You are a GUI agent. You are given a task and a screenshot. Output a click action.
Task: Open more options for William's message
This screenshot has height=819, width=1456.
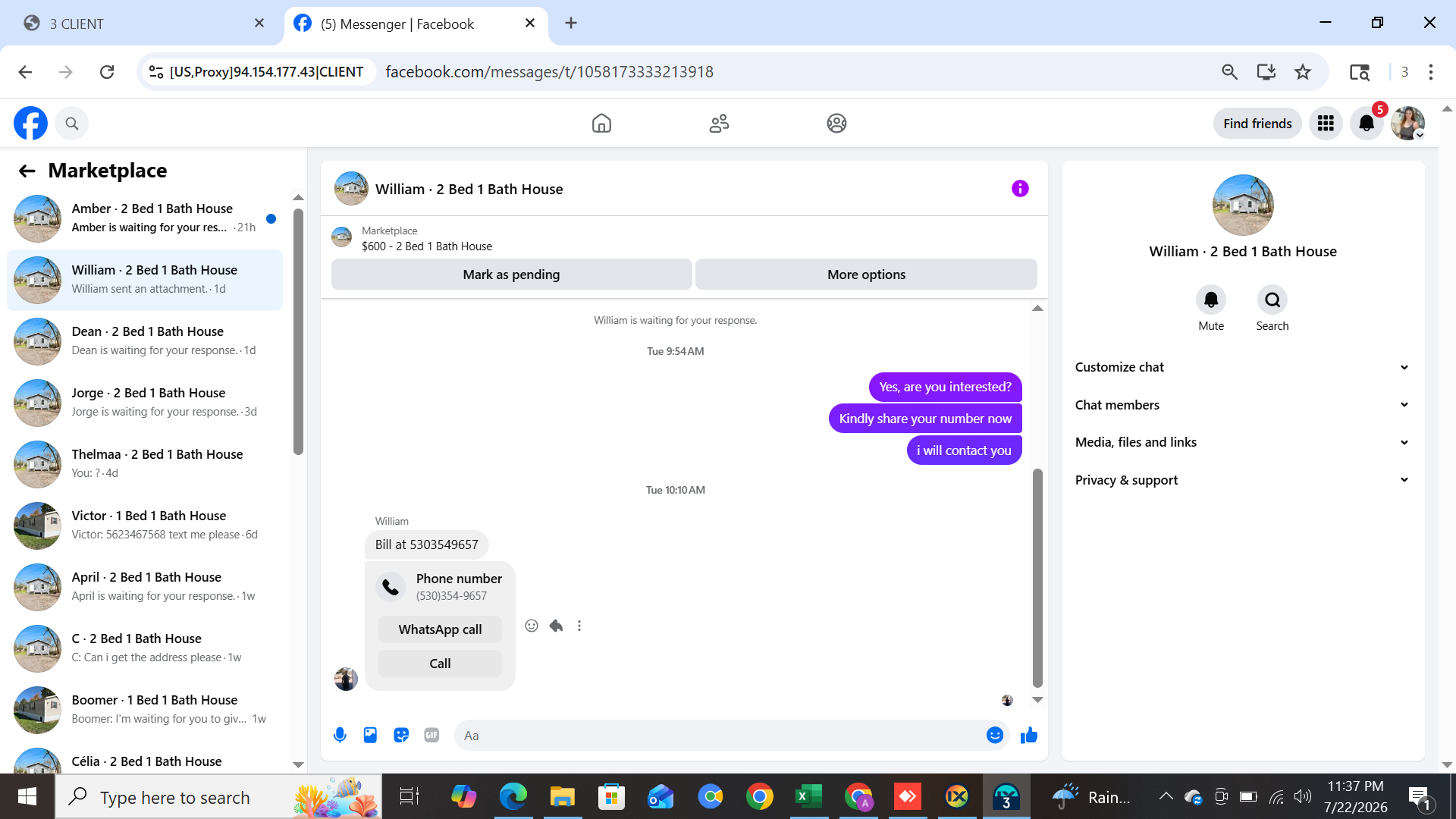579,626
